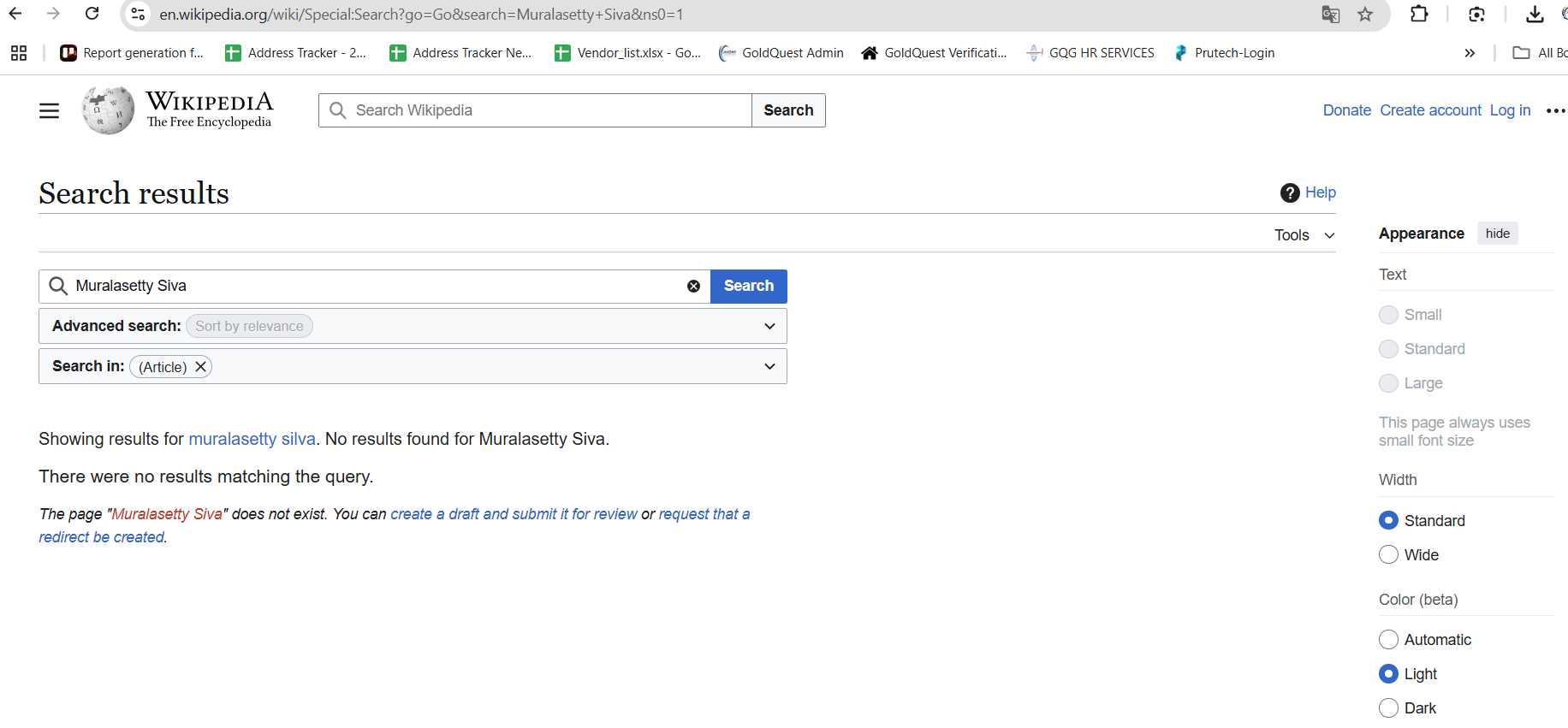Open the browser extensions puzzle icon
This screenshot has height=728, width=1568.
point(1419,15)
